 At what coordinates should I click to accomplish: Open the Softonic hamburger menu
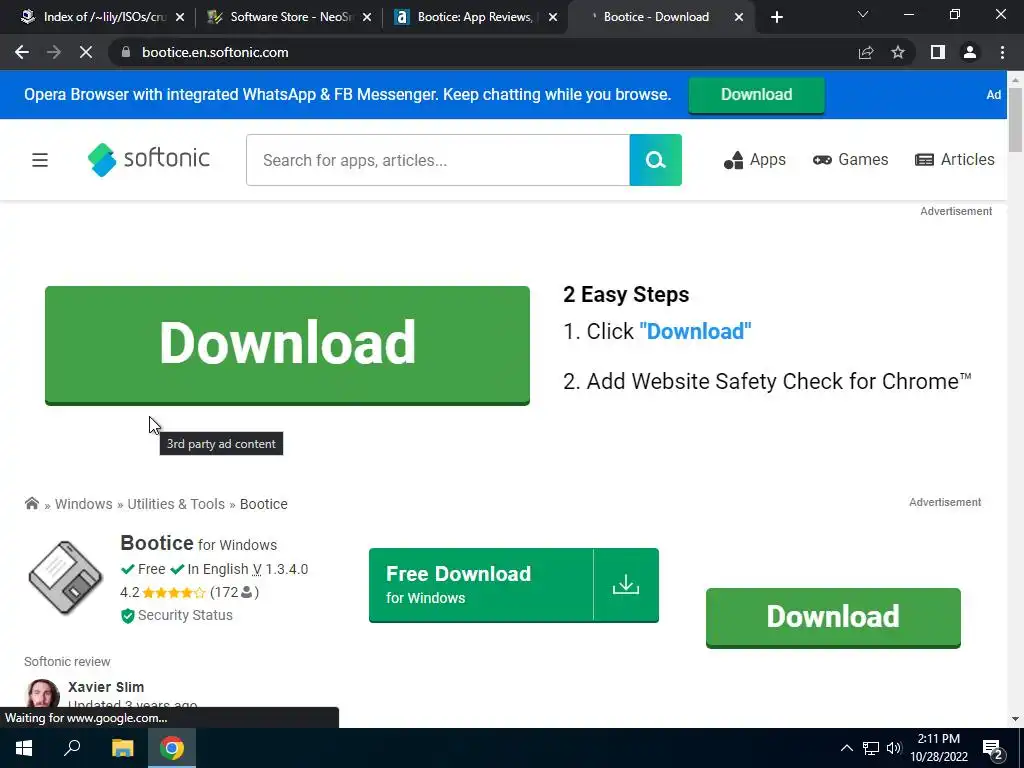[x=40, y=160]
